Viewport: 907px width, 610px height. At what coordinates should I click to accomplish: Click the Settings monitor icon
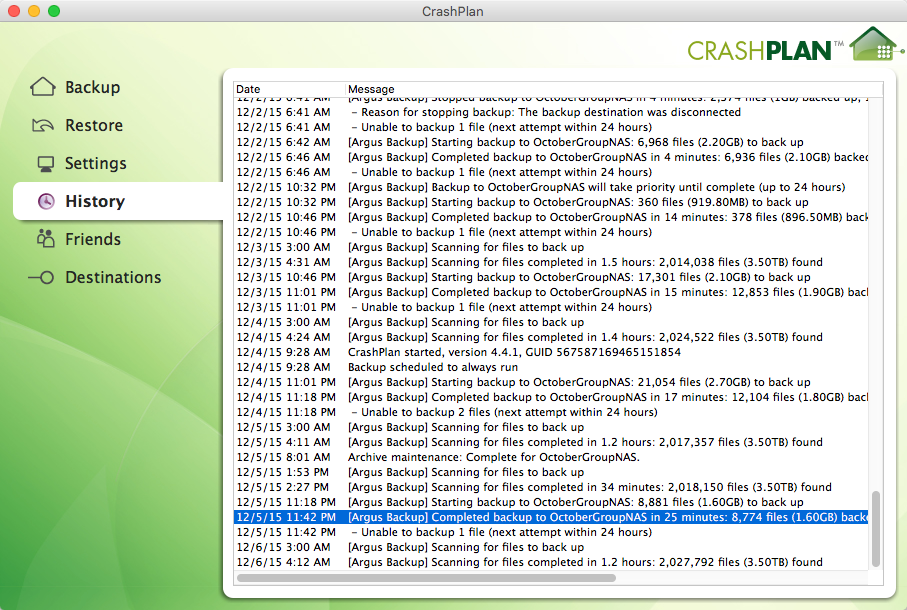coord(46,164)
